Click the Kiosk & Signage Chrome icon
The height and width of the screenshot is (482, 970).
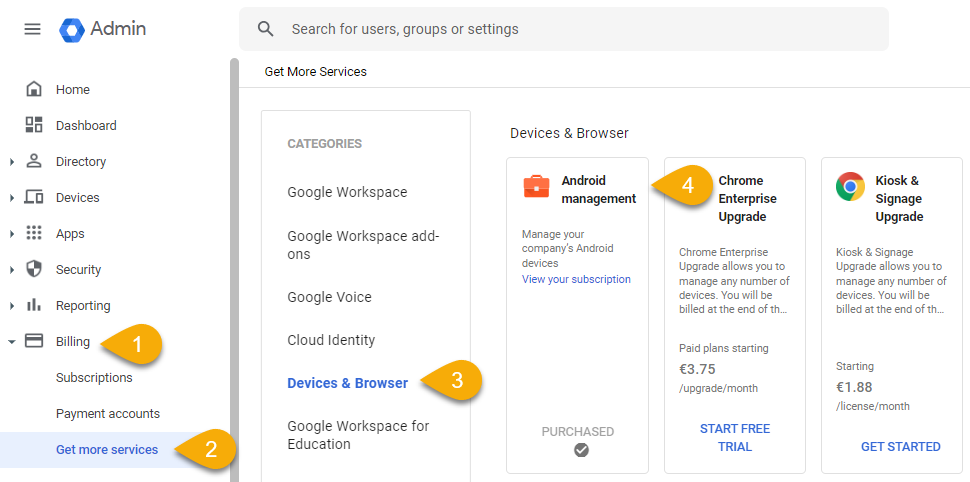coord(850,187)
